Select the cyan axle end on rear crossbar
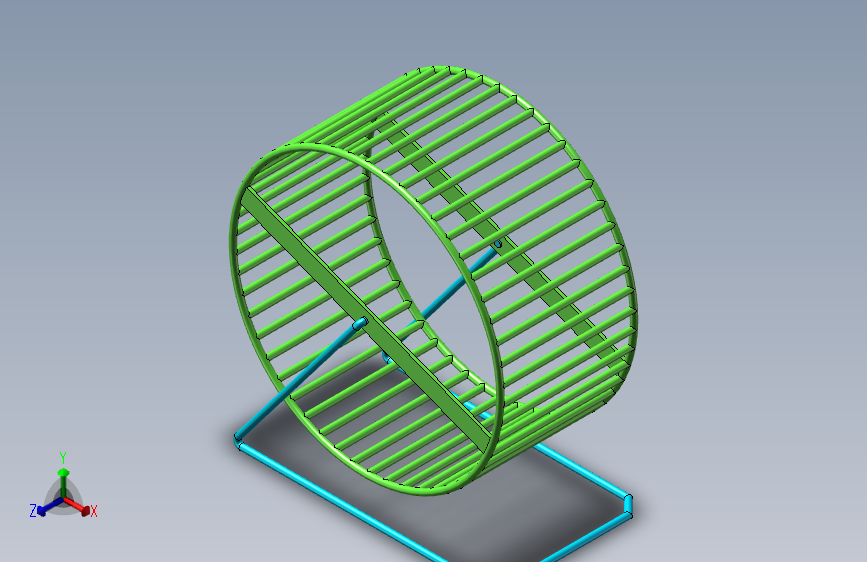Screen dimensions: 867x562 coord(498,244)
